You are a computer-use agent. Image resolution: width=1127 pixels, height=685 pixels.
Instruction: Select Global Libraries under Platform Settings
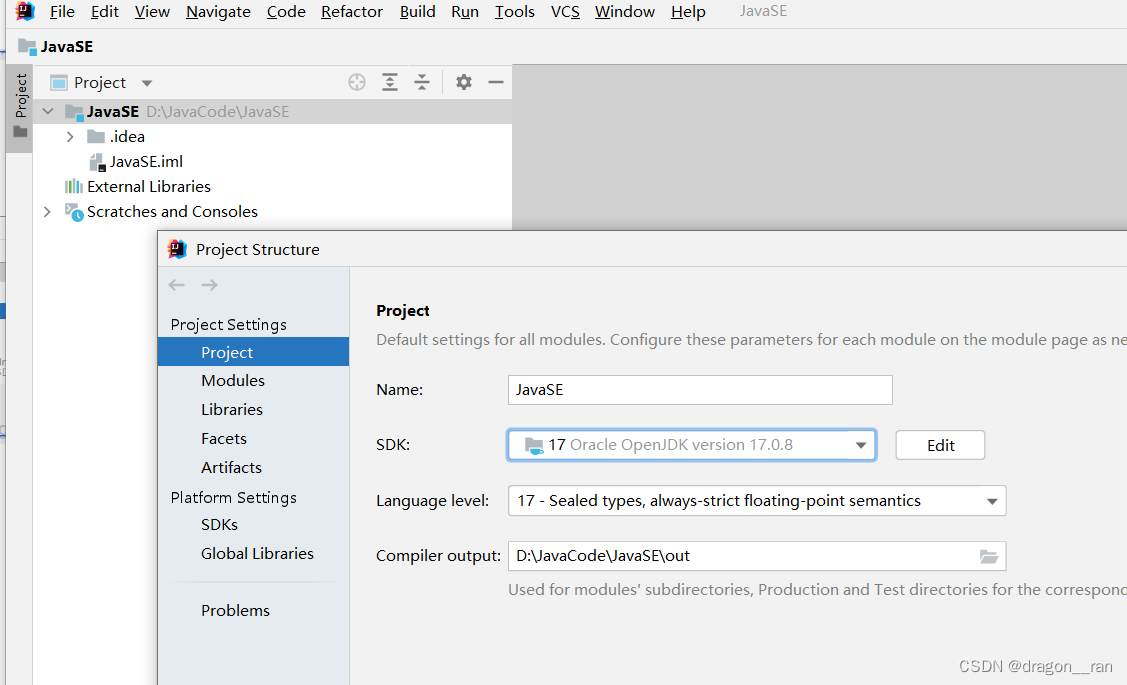[253, 553]
